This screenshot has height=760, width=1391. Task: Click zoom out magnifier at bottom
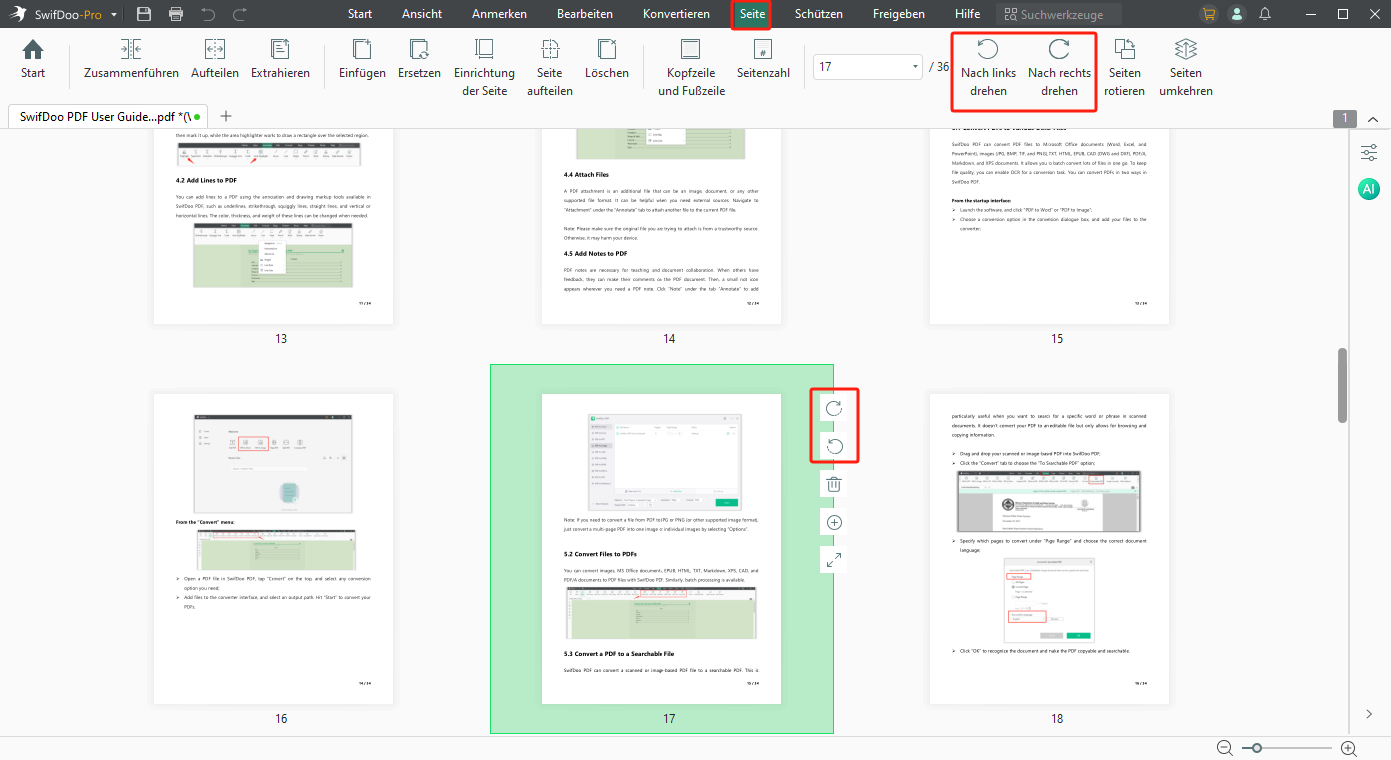(1225, 748)
